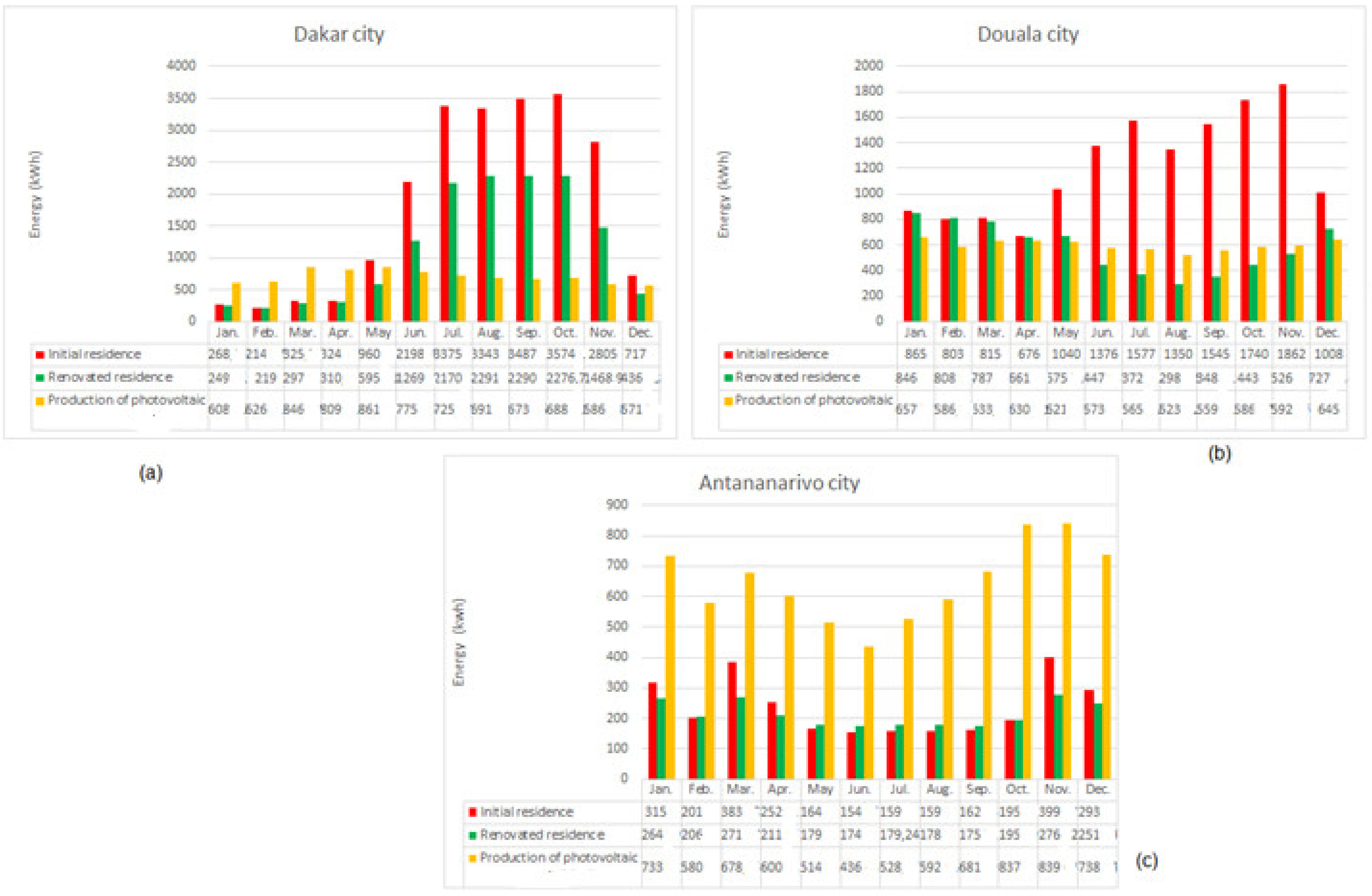
Task: Click the 1862 value cell in Douala table
Action: point(1291,354)
